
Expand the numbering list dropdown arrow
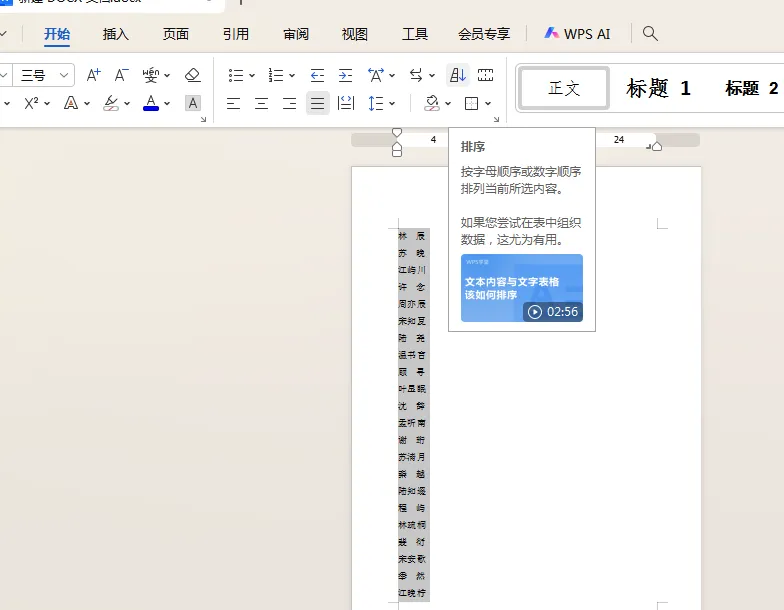[x=292, y=76]
